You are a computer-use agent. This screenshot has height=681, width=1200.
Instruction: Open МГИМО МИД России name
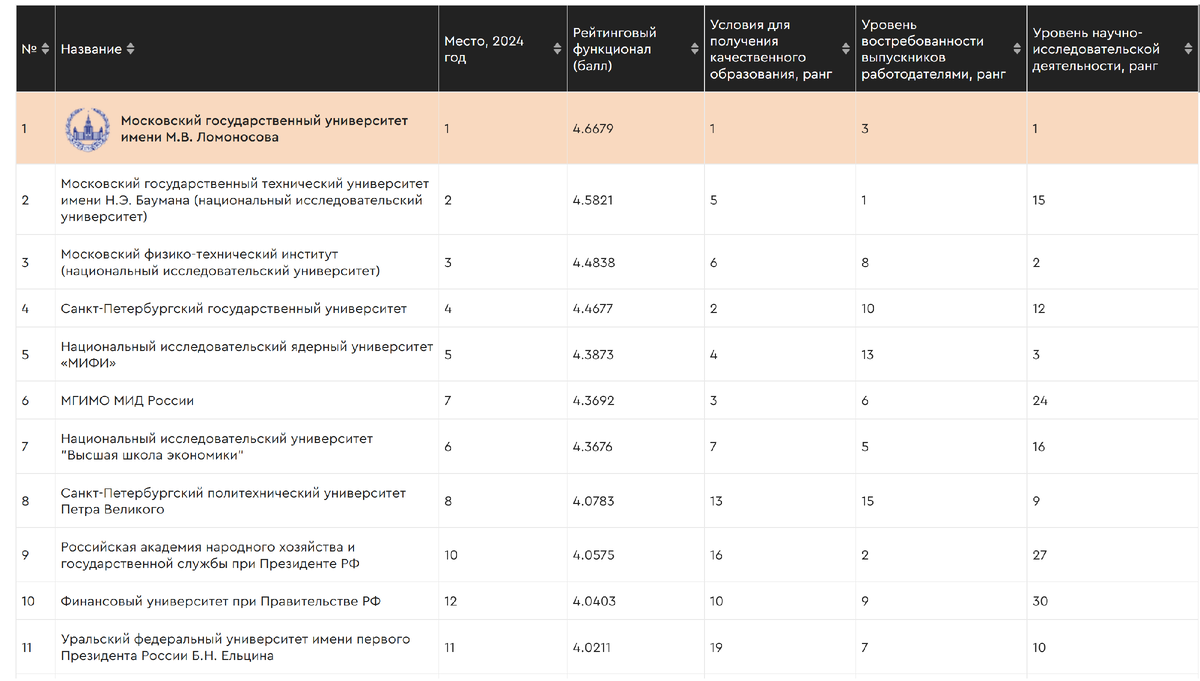(127, 400)
